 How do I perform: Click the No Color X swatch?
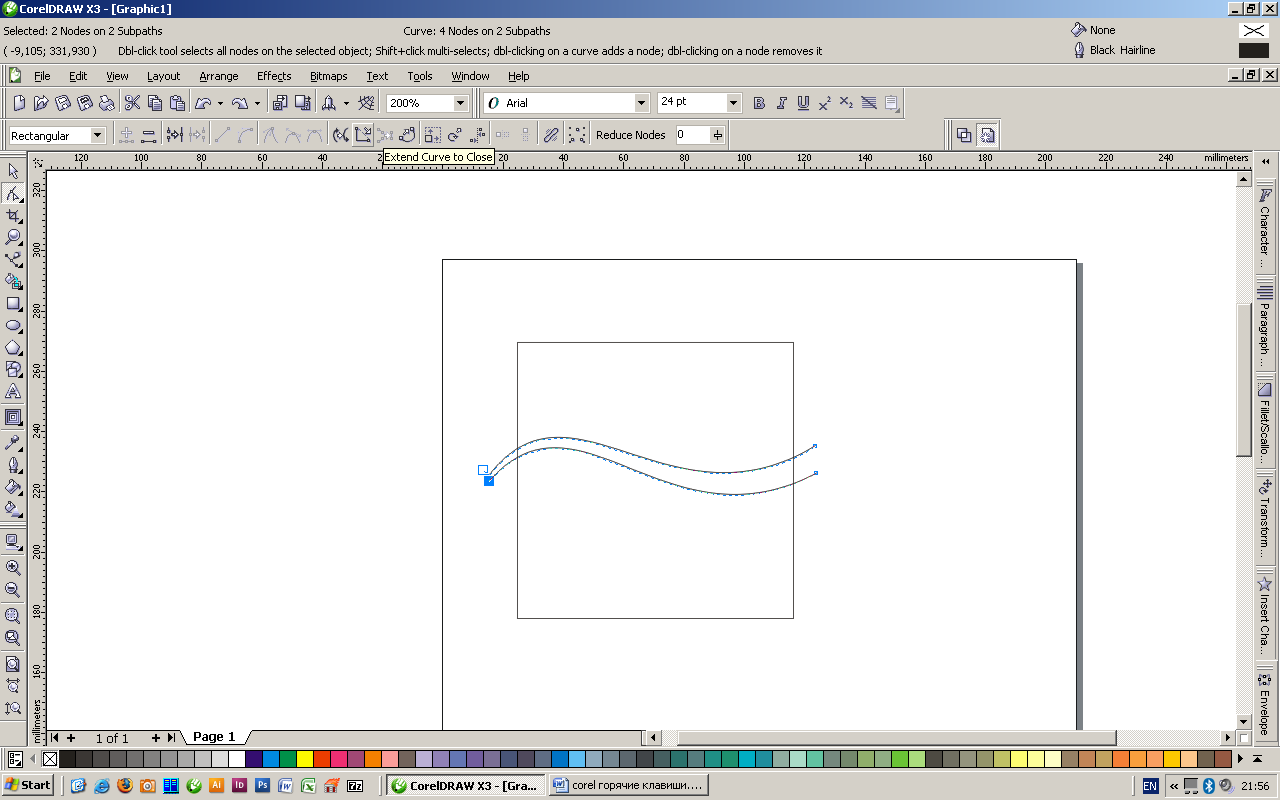point(50,759)
